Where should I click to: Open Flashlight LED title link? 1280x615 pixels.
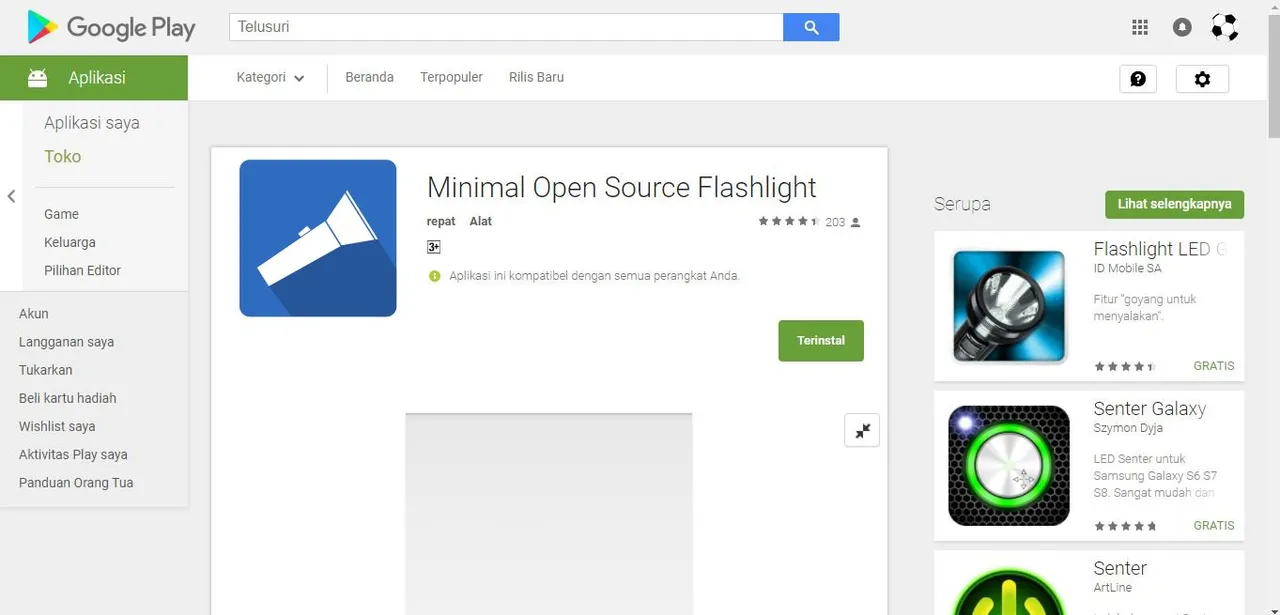pyautogui.click(x=1159, y=249)
